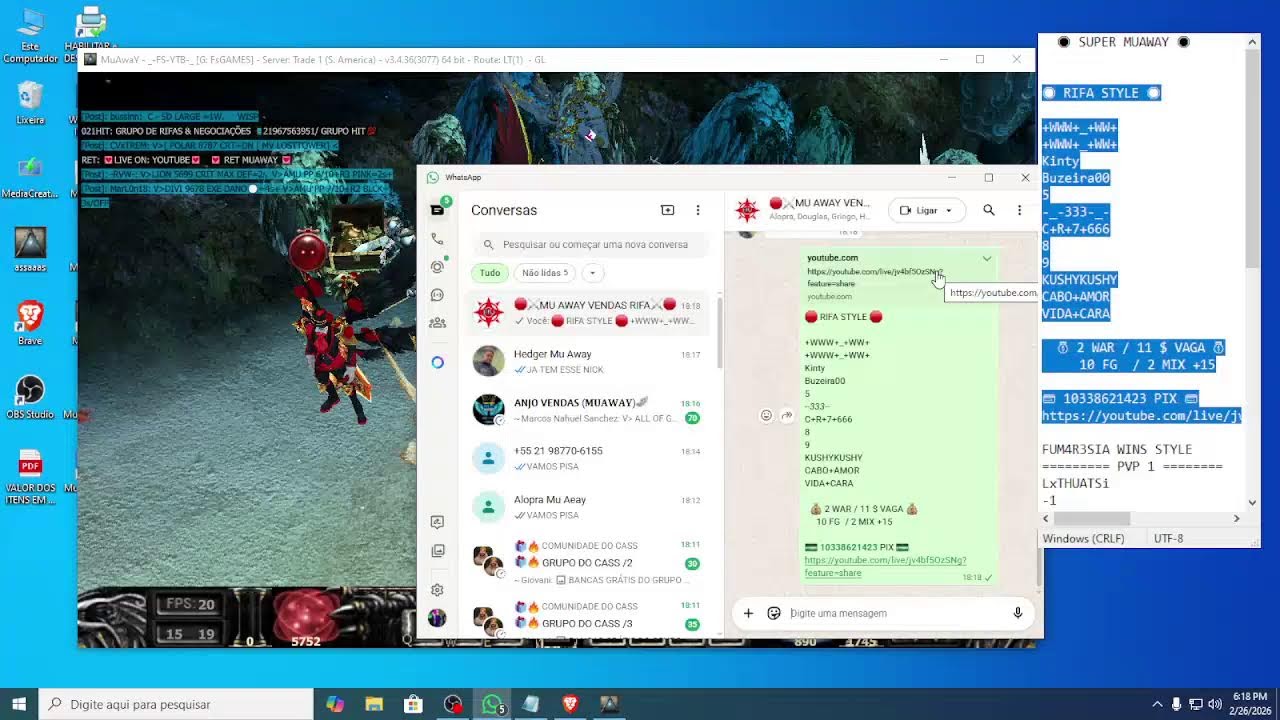Image resolution: width=1280 pixels, height=720 pixels.
Task: Open WhatsApp settings gear icon
Action: click(x=437, y=590)
